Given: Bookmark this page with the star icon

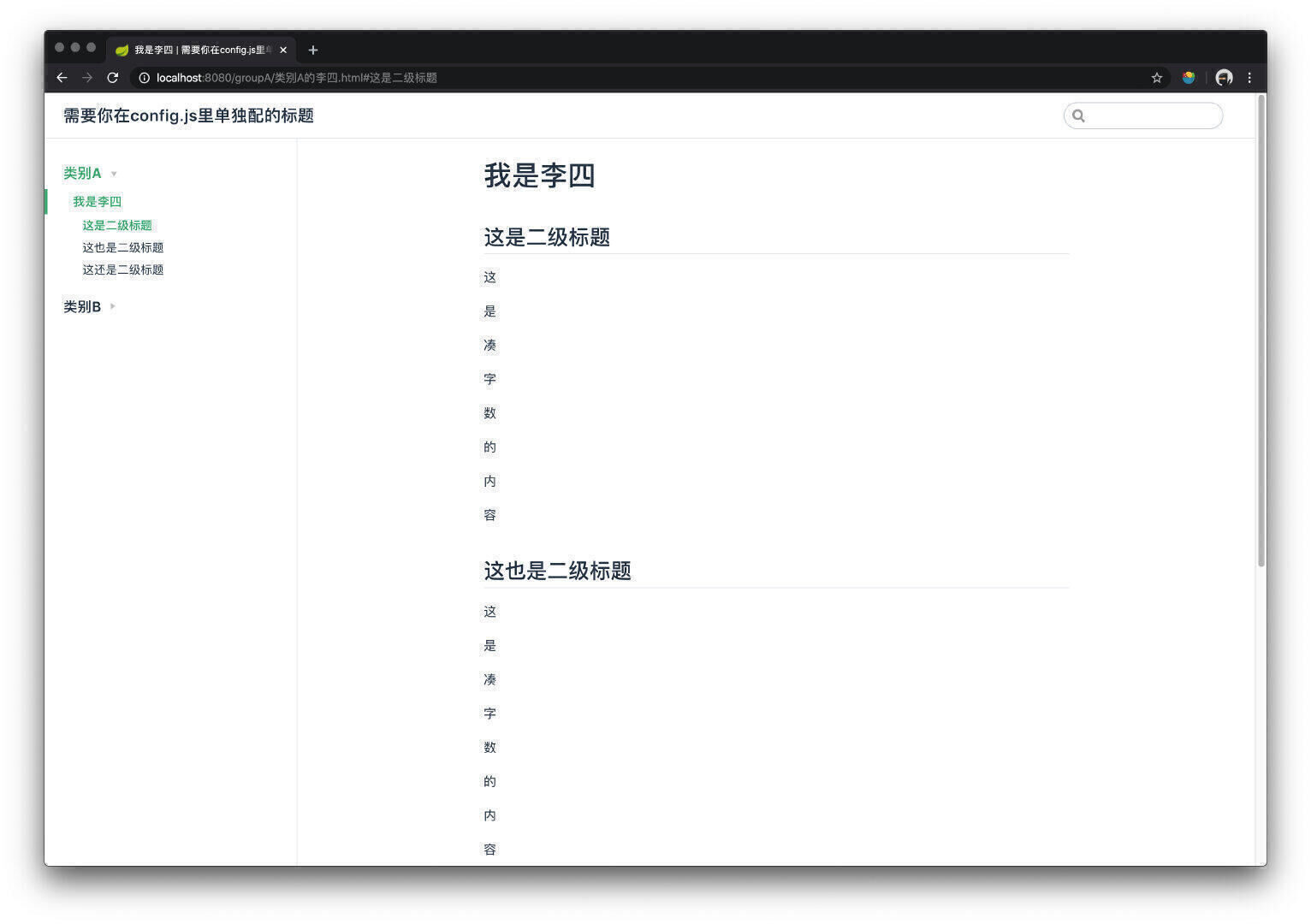Looking at the screenshot, I should point(1157,78).
